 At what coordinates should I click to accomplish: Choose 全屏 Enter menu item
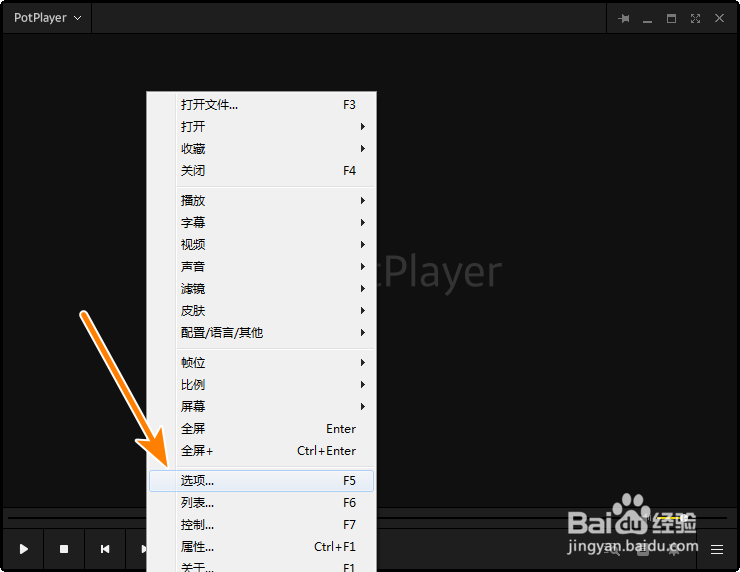261,429
